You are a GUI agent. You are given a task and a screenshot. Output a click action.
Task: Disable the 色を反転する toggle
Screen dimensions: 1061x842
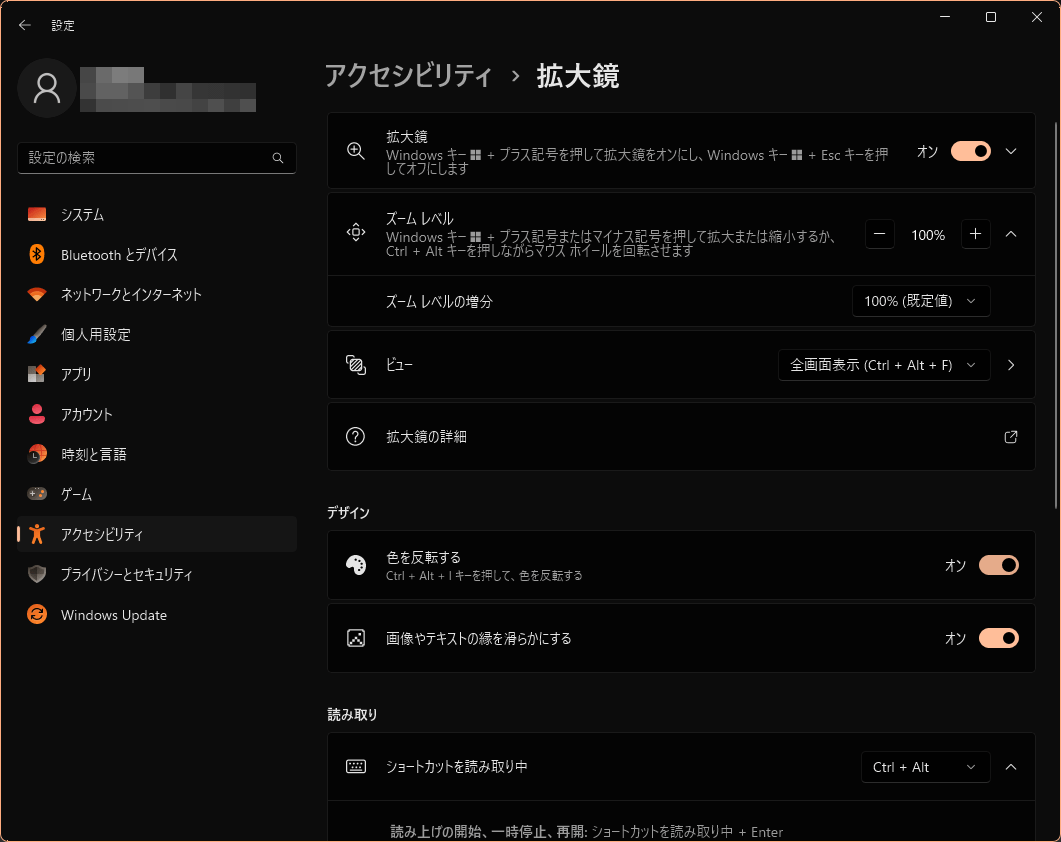point(998,565)
